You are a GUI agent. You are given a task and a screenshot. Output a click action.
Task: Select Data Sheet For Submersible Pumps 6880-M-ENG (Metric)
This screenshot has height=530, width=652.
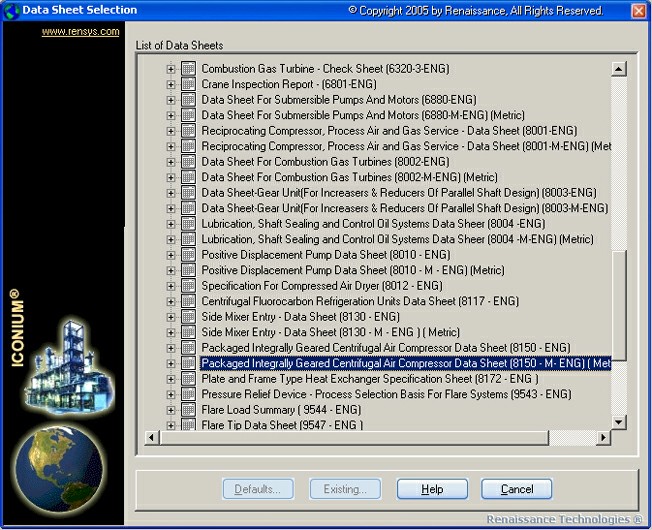pos(363,115)
